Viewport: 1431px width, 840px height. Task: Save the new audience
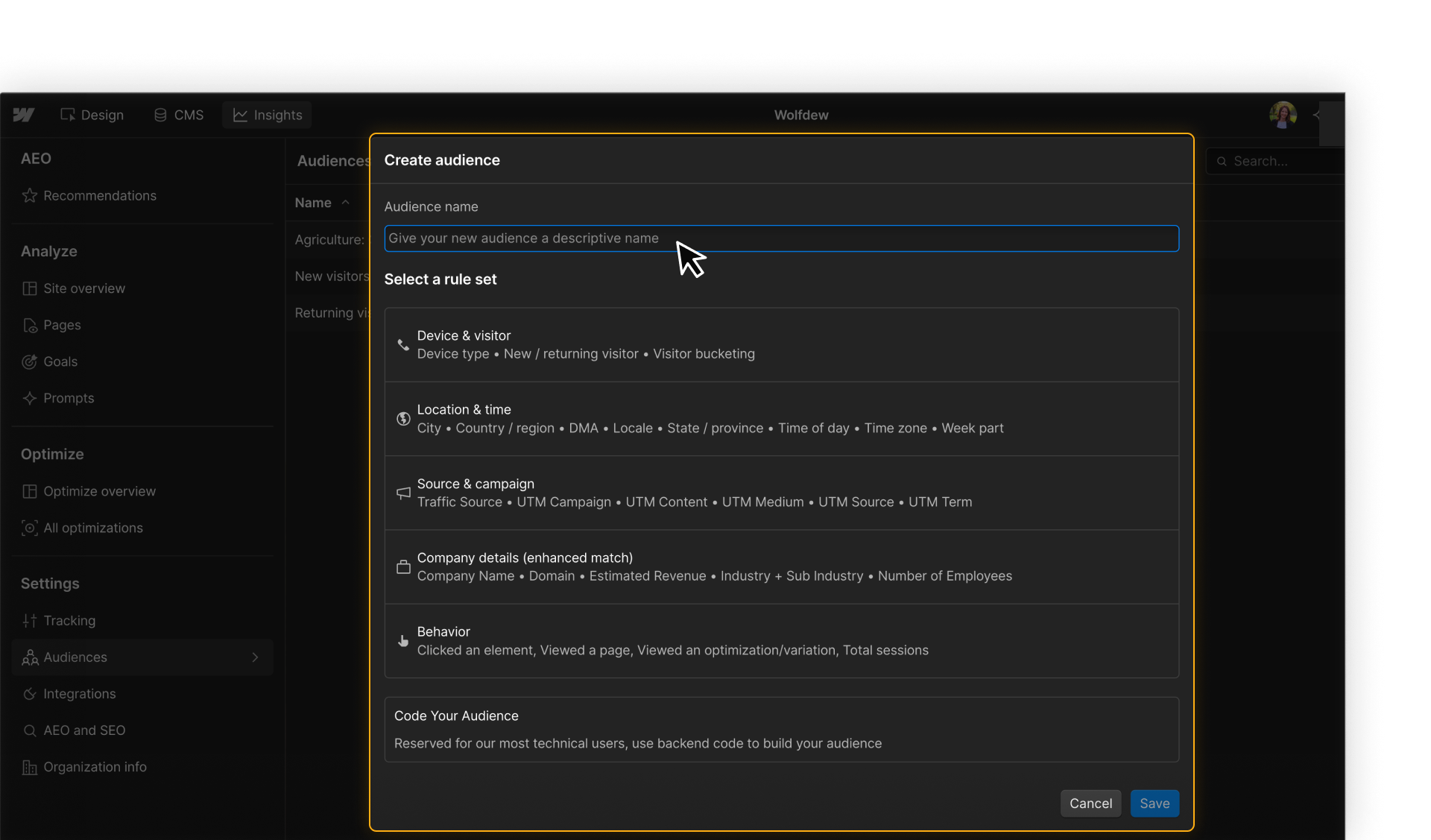[1154, 803]
